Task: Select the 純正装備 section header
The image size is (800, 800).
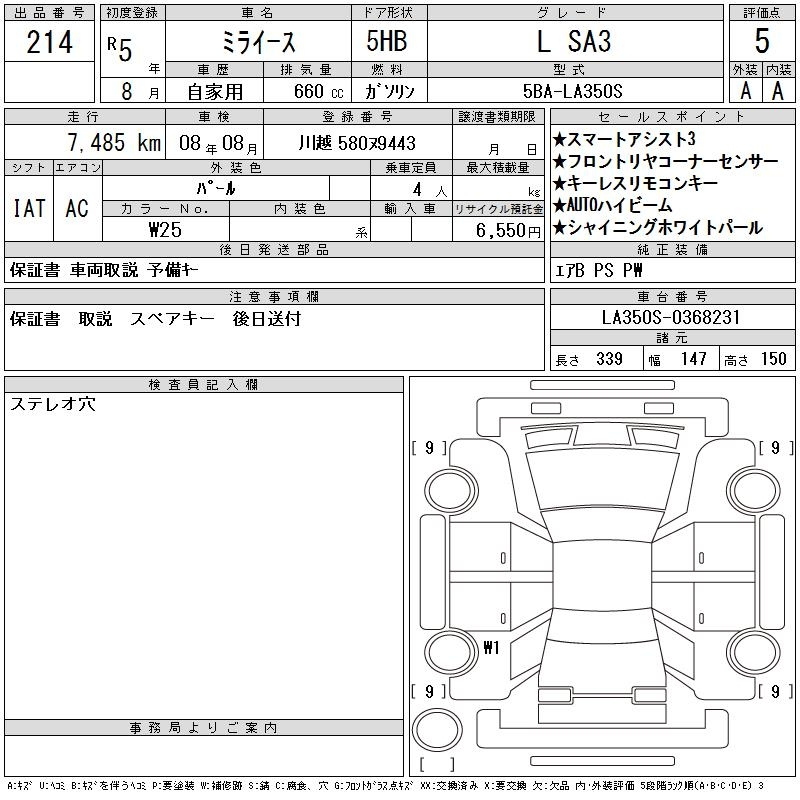Action: click(672, 249)
